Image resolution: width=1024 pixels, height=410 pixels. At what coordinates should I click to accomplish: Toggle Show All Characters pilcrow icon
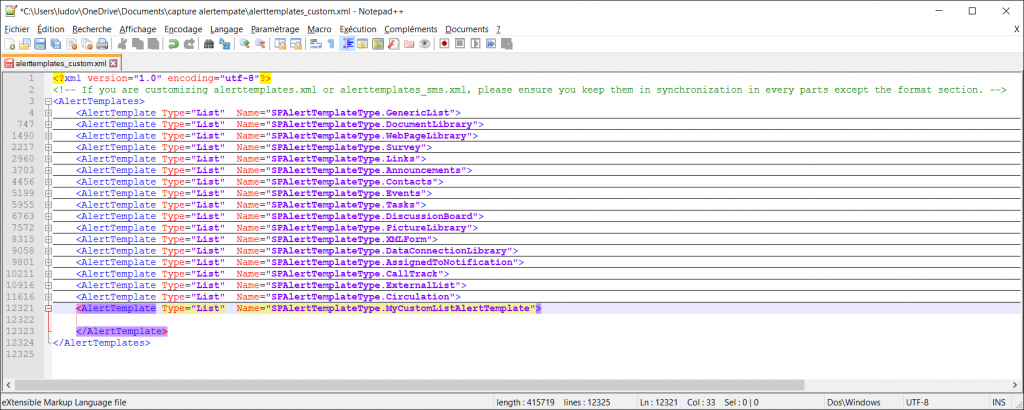[331, 44]
